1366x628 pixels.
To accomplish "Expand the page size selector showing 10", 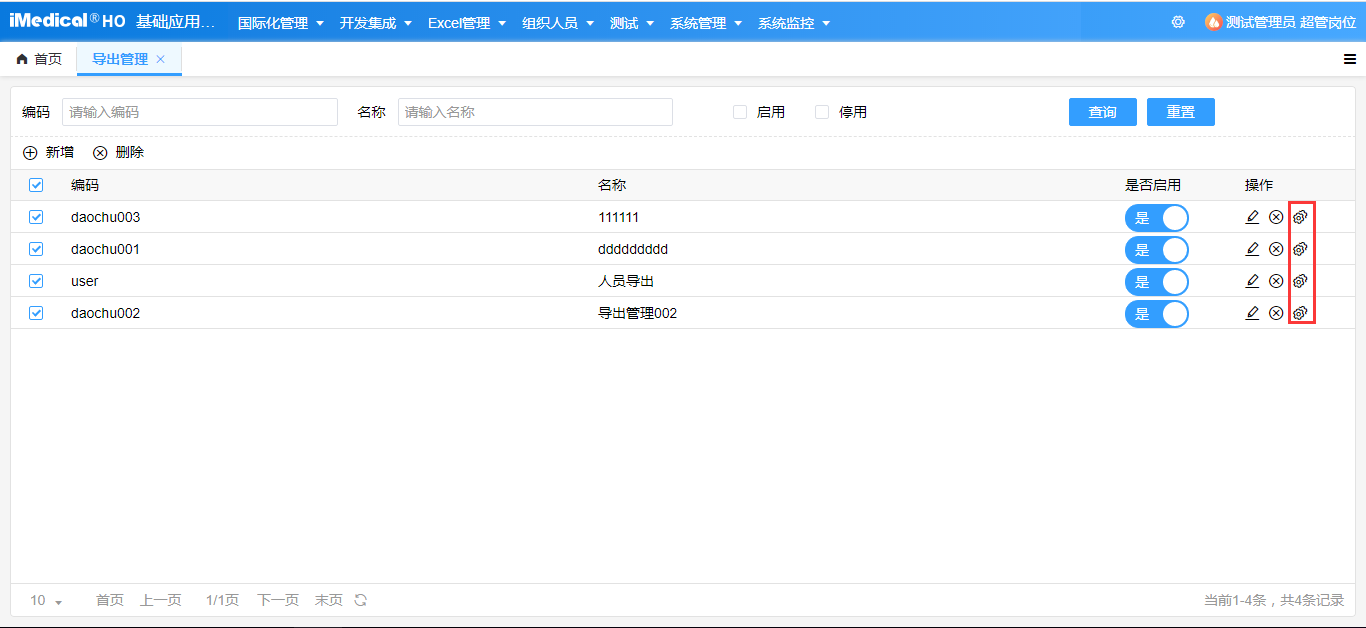I will pyautogui.click(x=42, y=600).
